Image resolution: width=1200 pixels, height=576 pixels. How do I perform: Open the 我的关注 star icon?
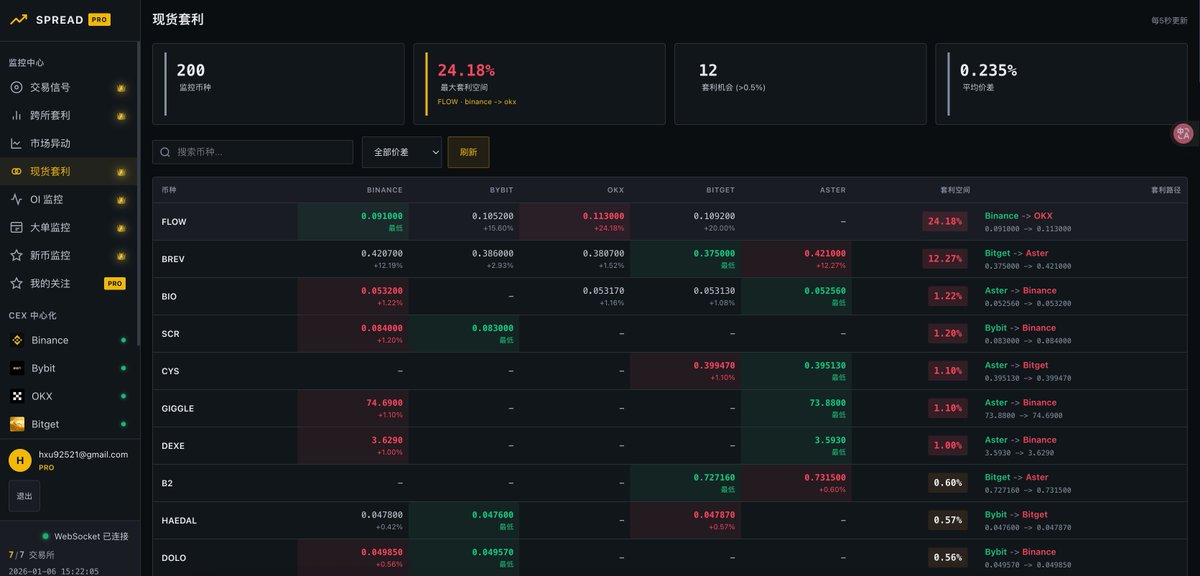point(16,283)
